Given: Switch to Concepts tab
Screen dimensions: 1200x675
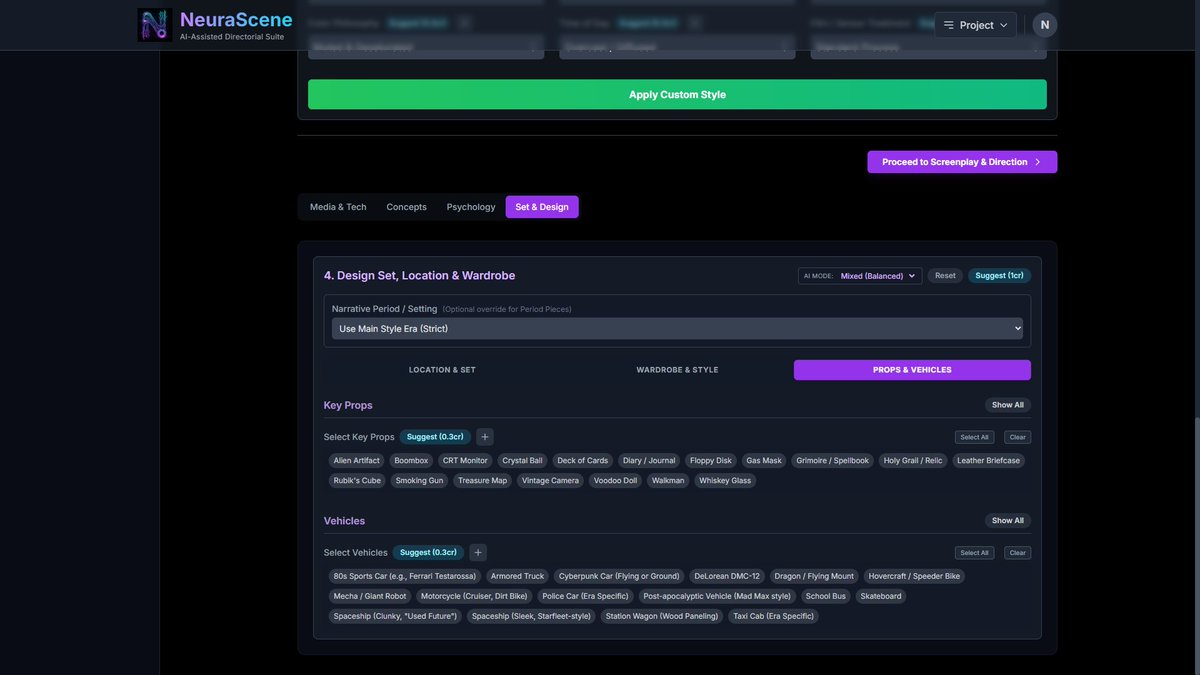Looking at the screenshot, I should coord(406,207).
